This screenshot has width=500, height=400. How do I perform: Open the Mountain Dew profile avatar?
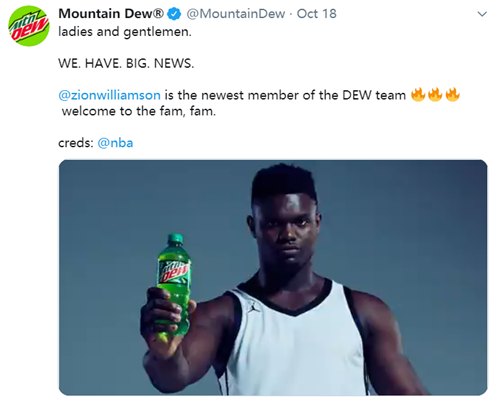click(x=29, y=26)
